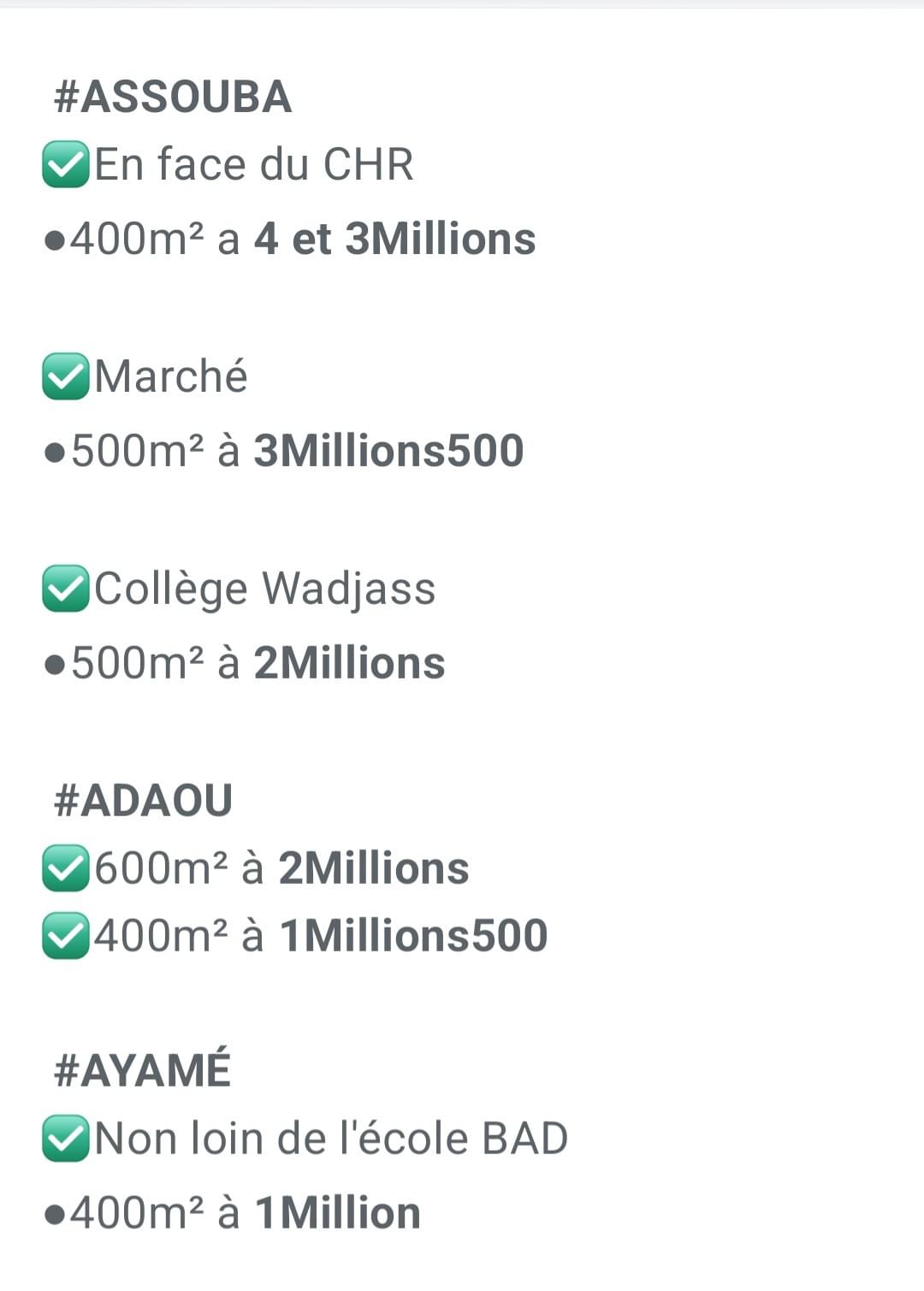Click the En face du CHR text

254,164
